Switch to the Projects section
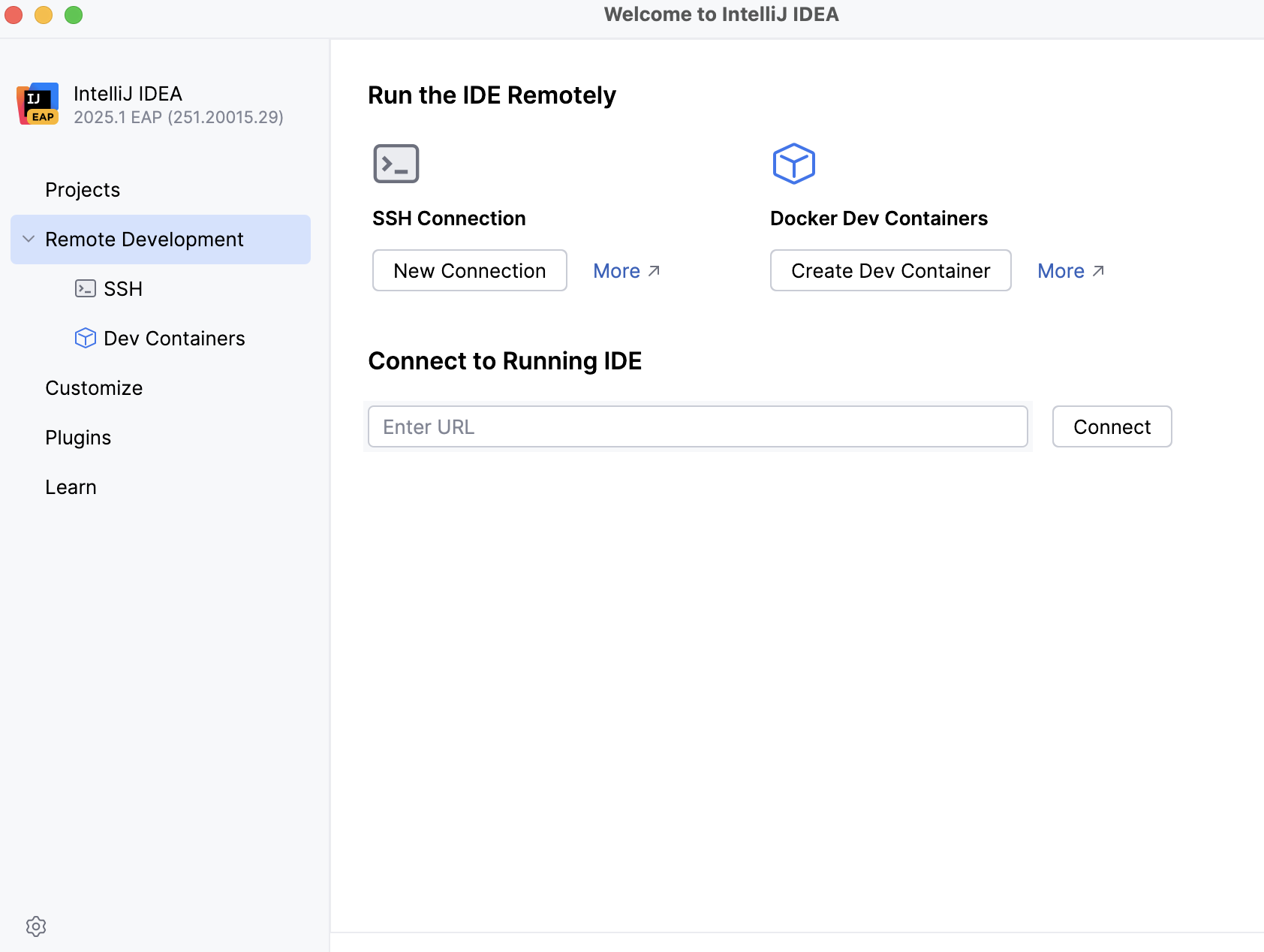 coord(82,189)
